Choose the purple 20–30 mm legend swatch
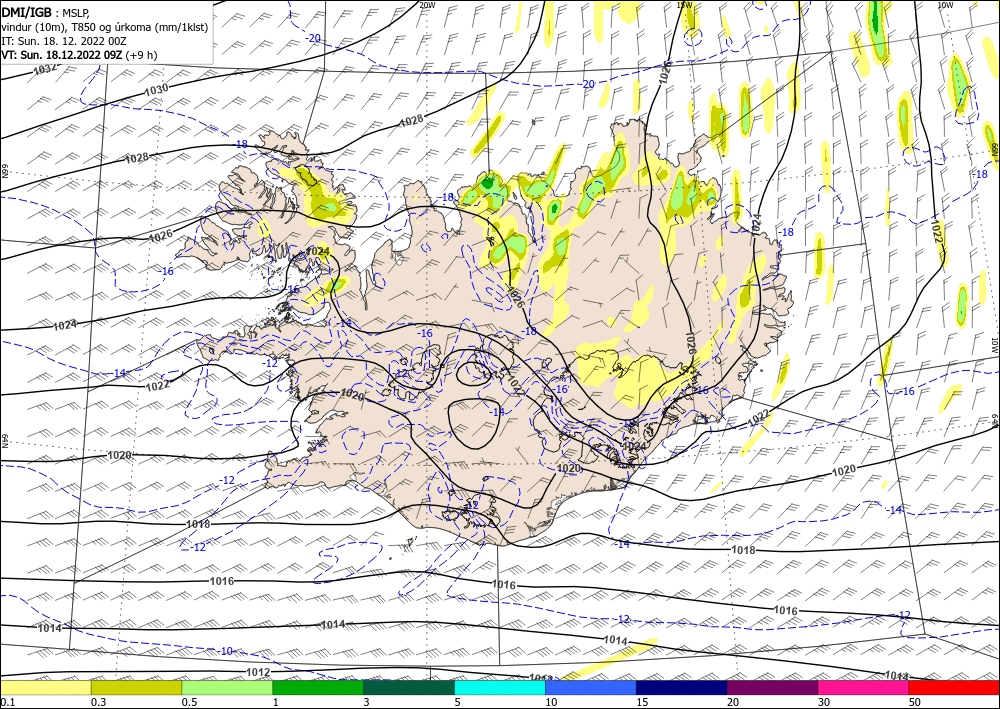The width and height of the screenshot is (1000, 709). [x=772, y=687]
